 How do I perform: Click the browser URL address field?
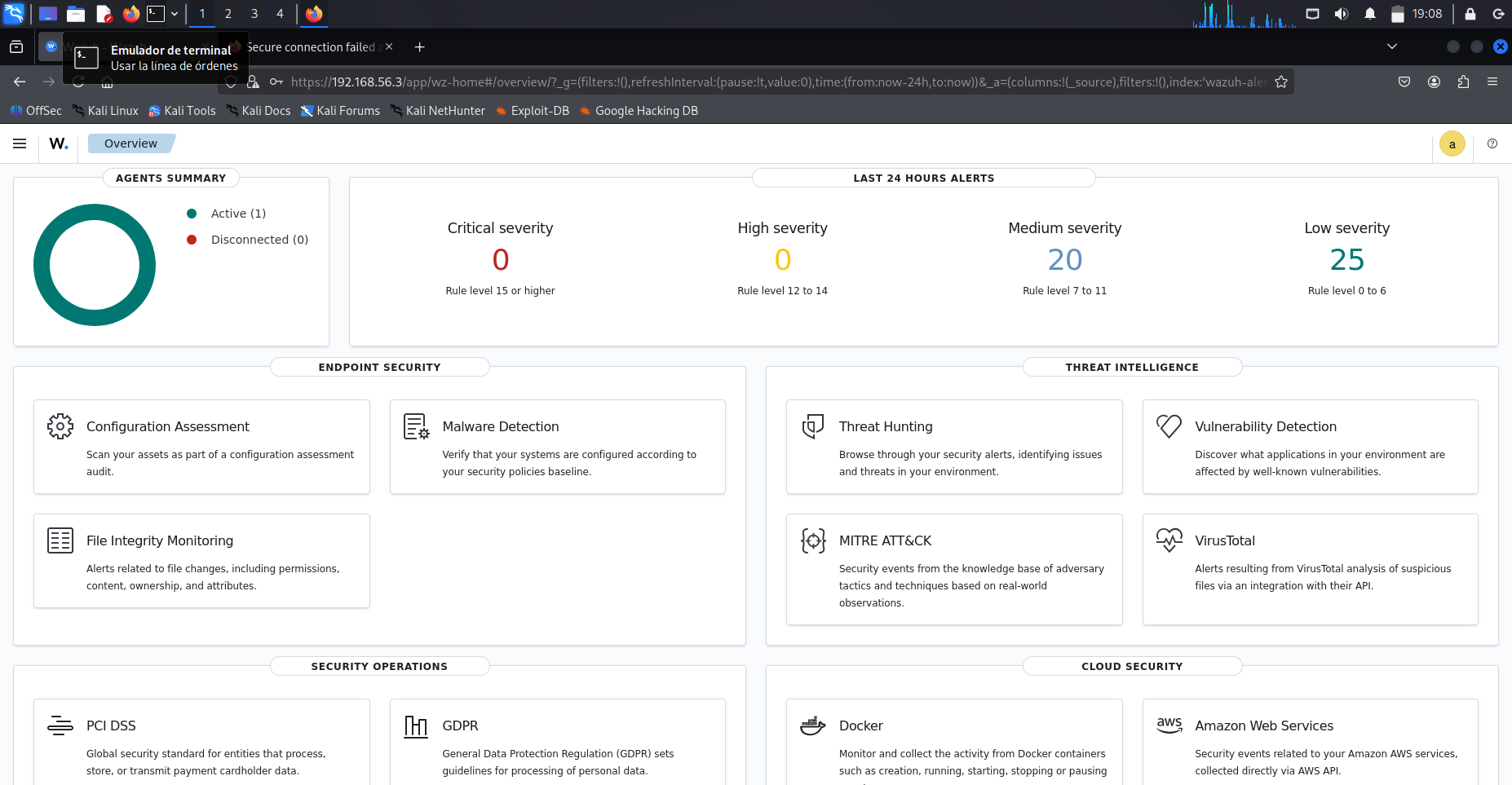pos(779,82)
